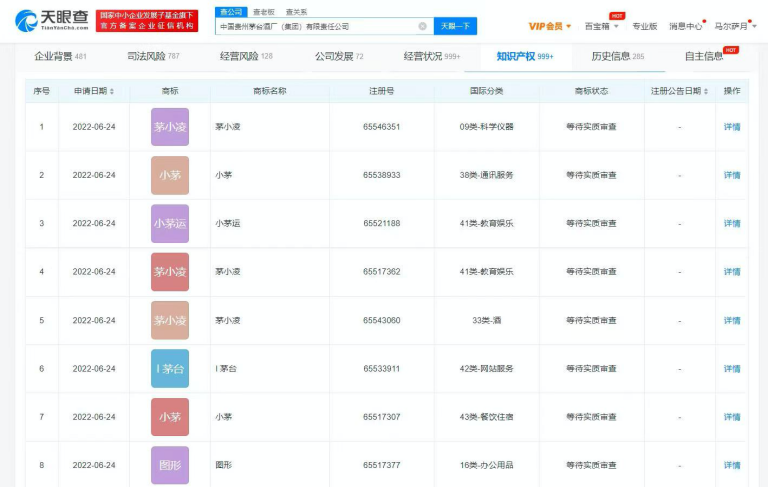The image size is (769, 487).
Task: Expand the 百宝箱 dropdown
Action: [x=601, y=26]
